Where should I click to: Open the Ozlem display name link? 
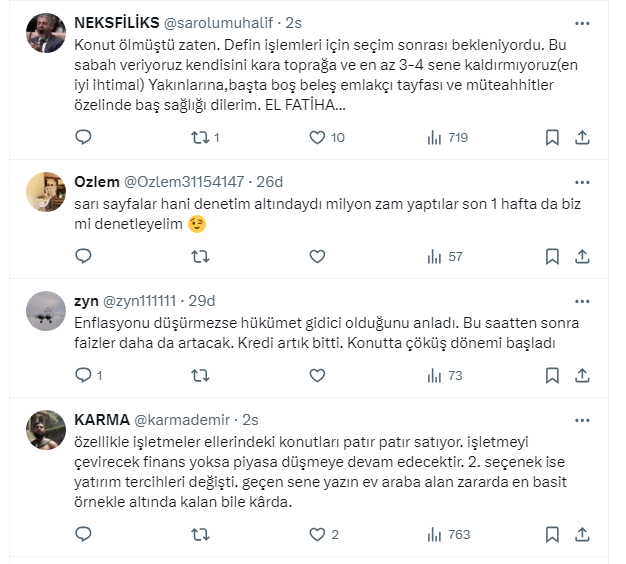click(97, 181)
